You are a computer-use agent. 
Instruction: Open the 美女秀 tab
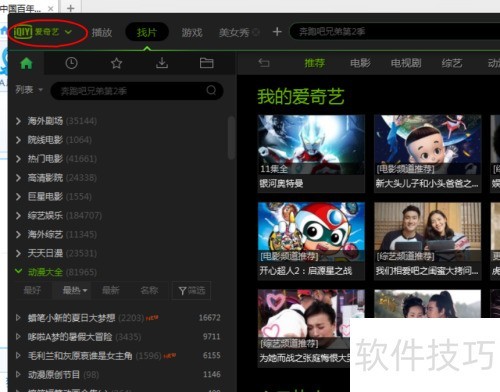click(x=234, y=32)
